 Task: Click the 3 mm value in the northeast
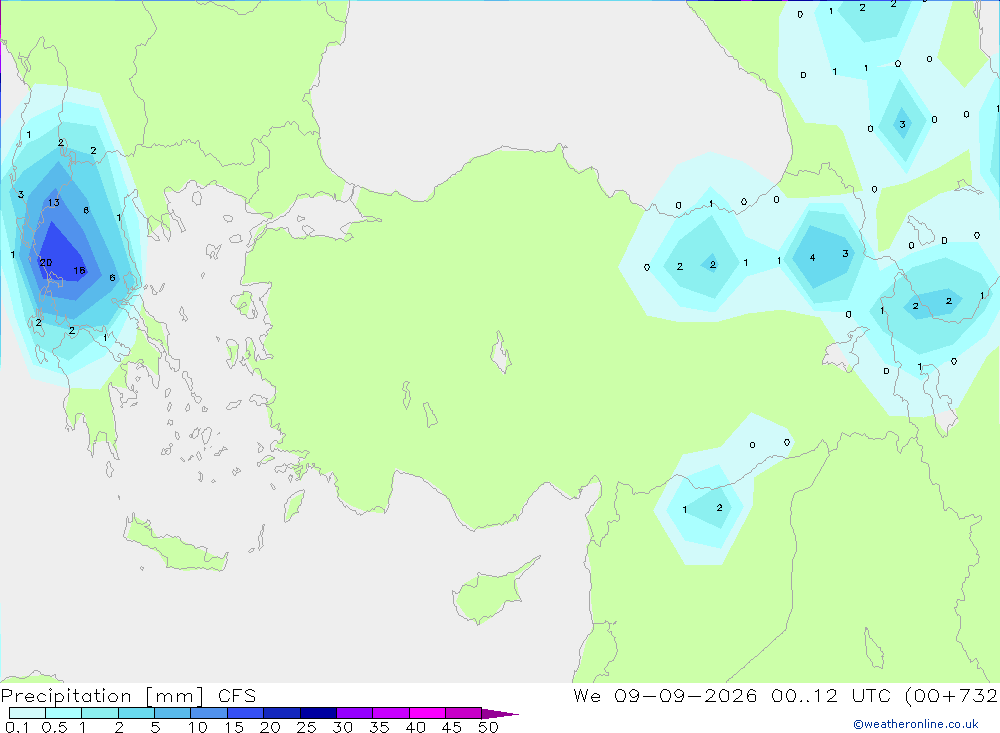tap(902, 124)
